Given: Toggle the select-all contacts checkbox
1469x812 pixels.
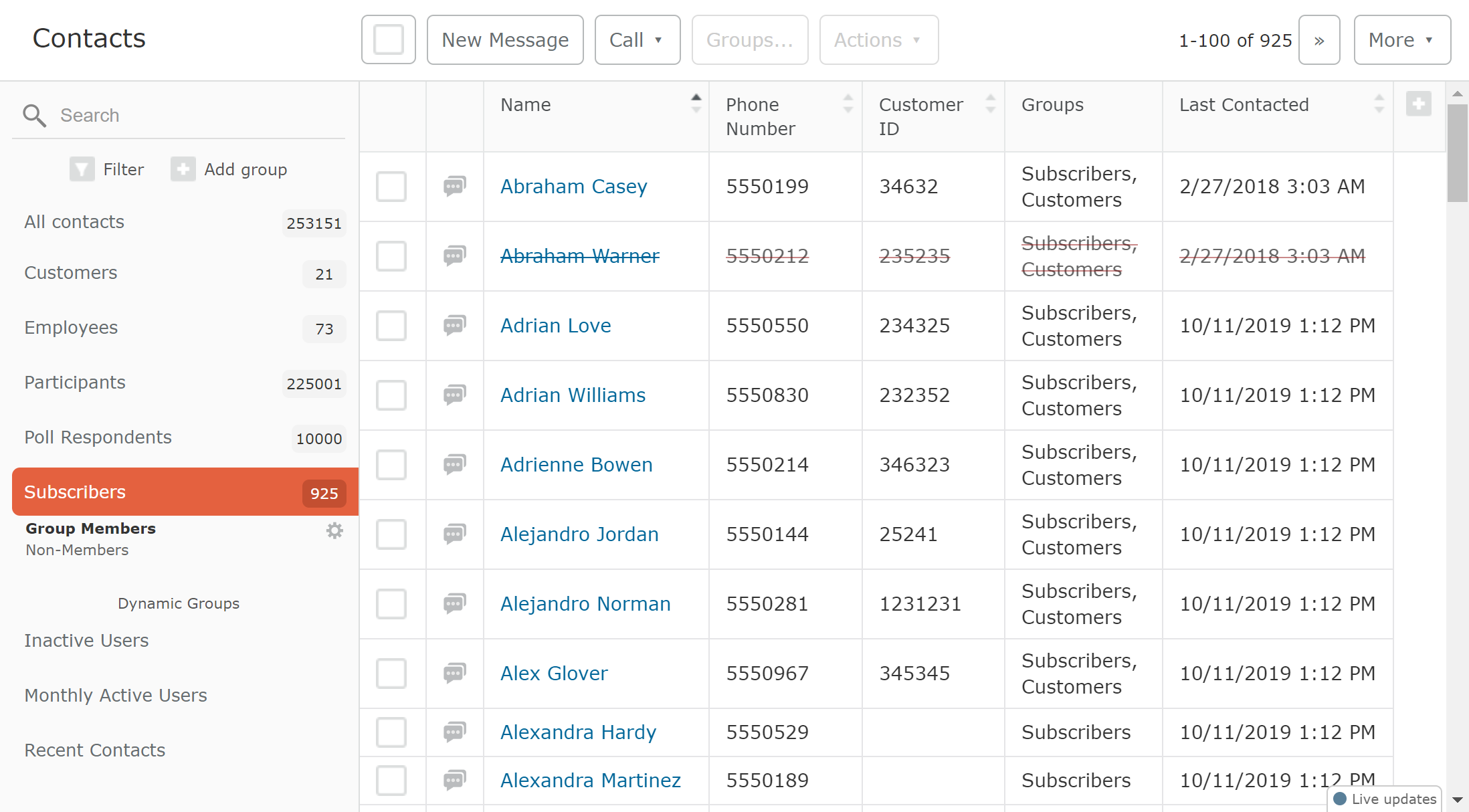Looking at the screenshot, I should coord(389,40).
